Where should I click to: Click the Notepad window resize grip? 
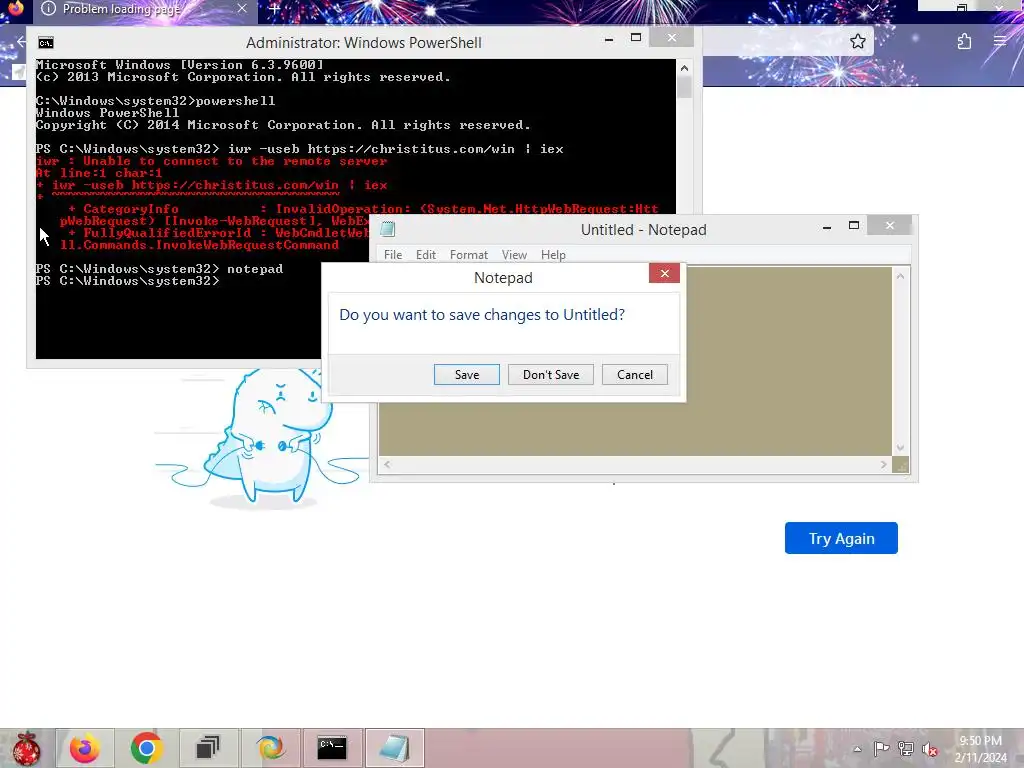901,465
